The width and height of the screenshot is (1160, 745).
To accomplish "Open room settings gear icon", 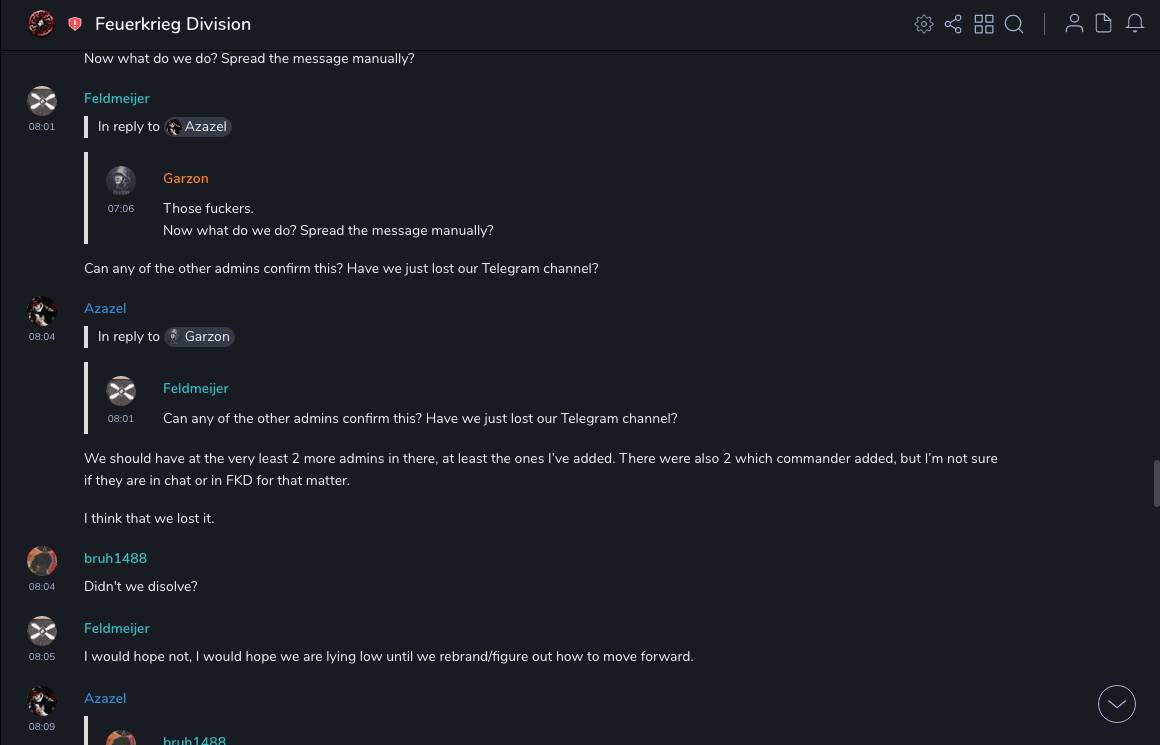I will (x=924, y=24).
